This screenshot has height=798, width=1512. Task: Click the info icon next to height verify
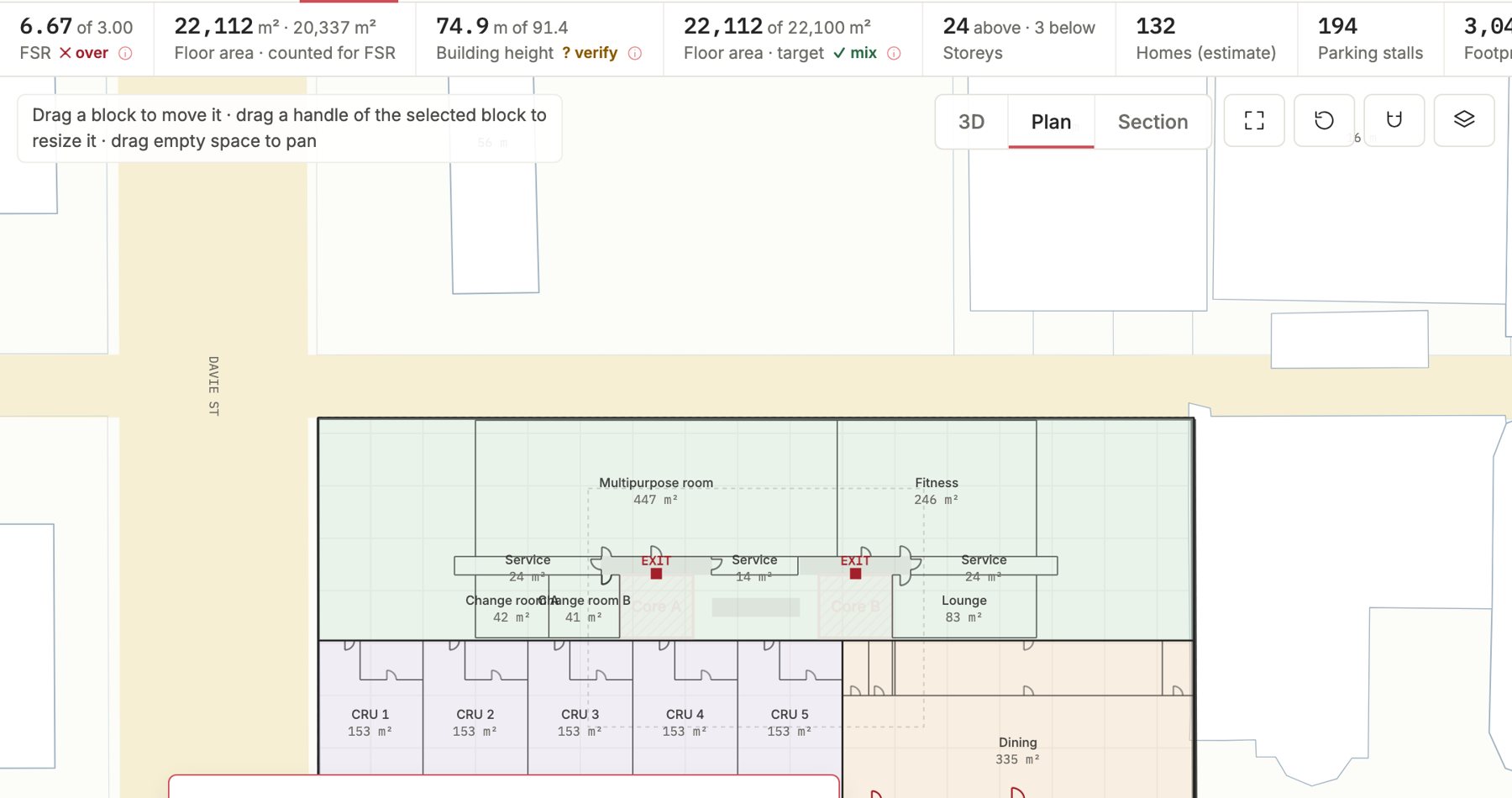click(x=635, y=53)
